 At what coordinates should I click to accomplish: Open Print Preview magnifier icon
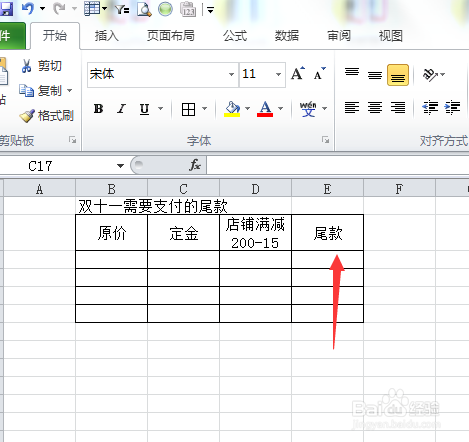(x=144, y=9)
